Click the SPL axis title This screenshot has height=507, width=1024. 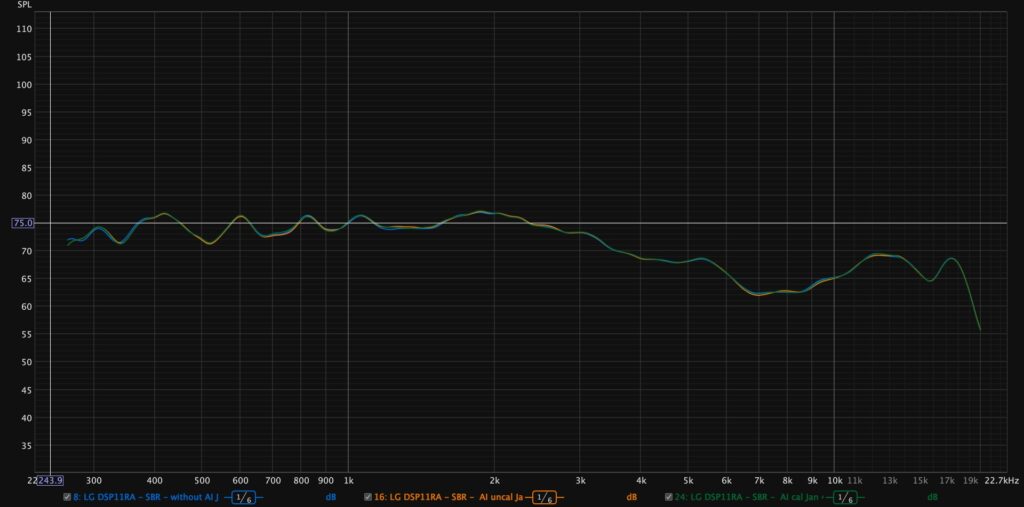tap(24, 6)
